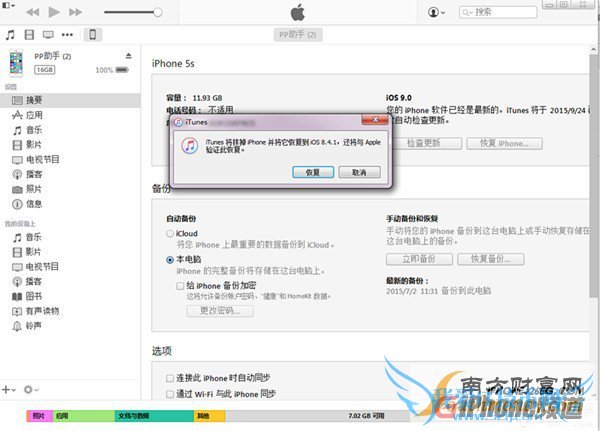The height and width of the screenshot is (431, 600).
Task: Select the iPhone device button
Action: (93, 35)
